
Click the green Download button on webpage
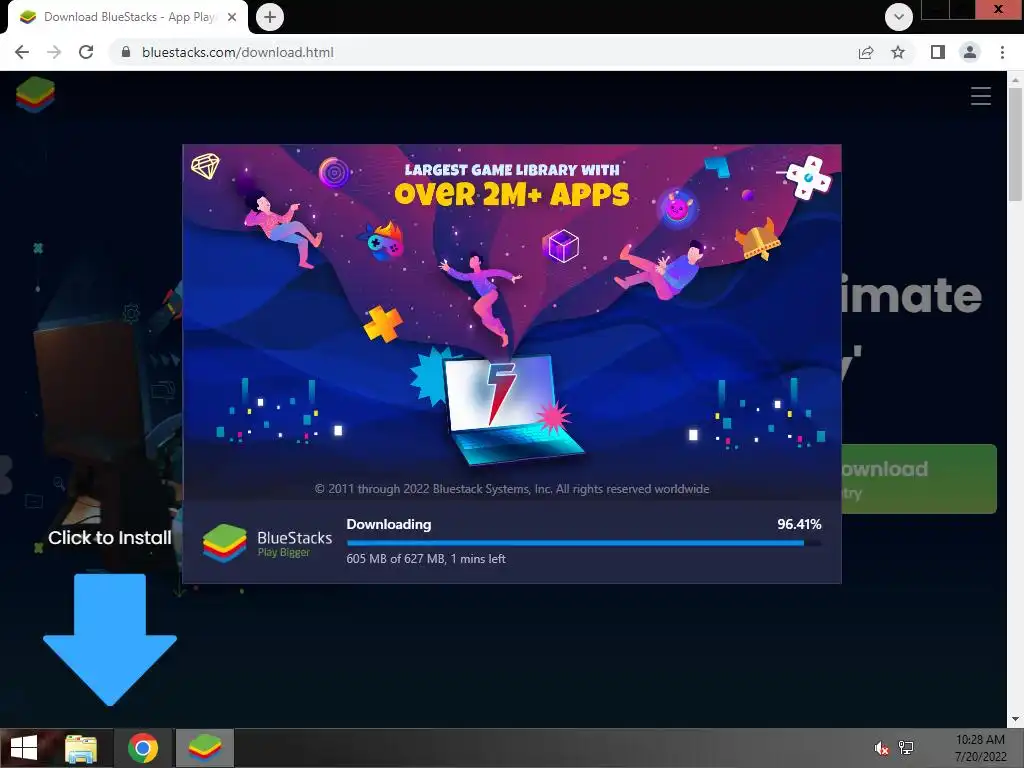(x=919, y=479)
